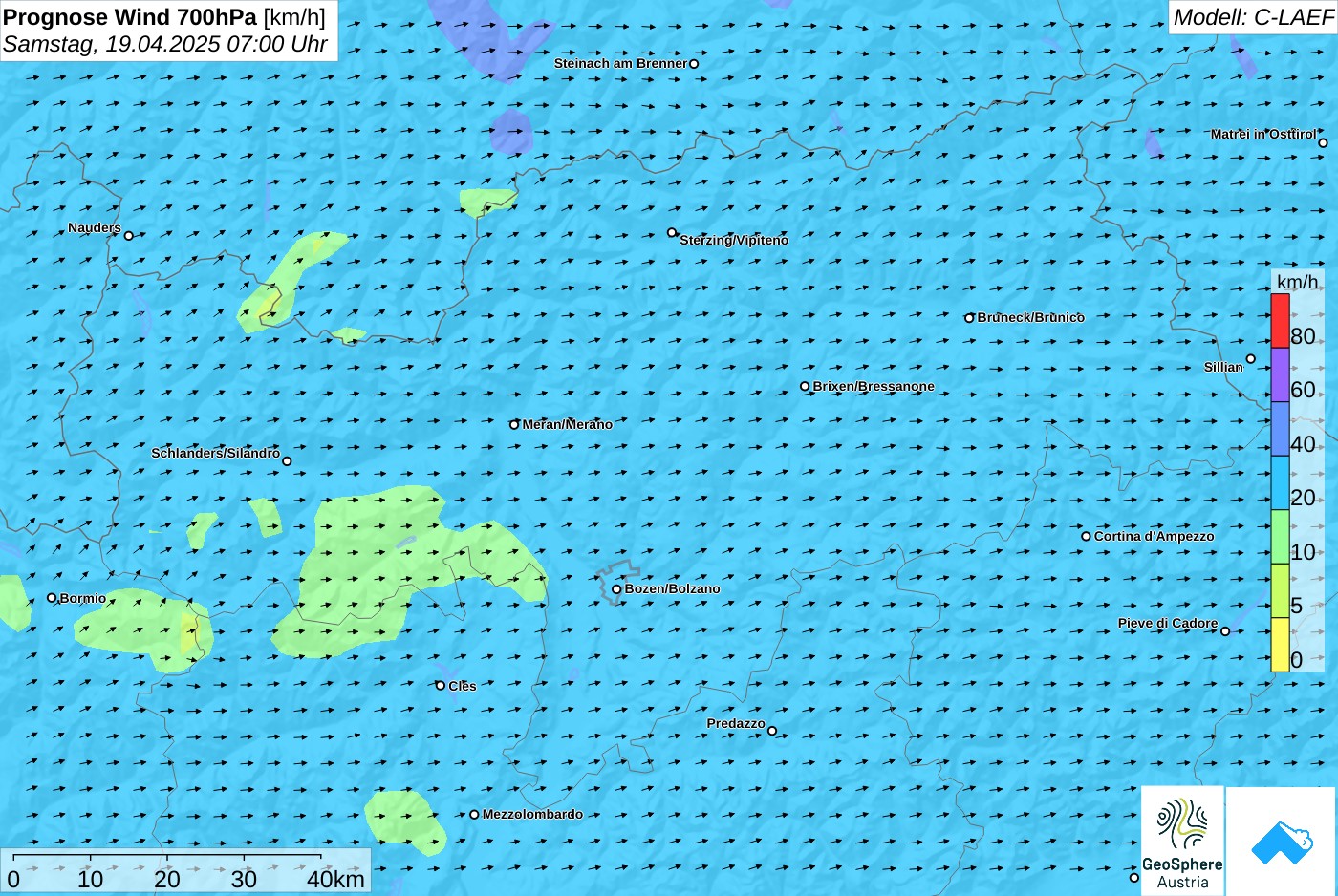Select the cyan 20–40 km/h legend segment
The image size is (1338, 896).
1280,482
